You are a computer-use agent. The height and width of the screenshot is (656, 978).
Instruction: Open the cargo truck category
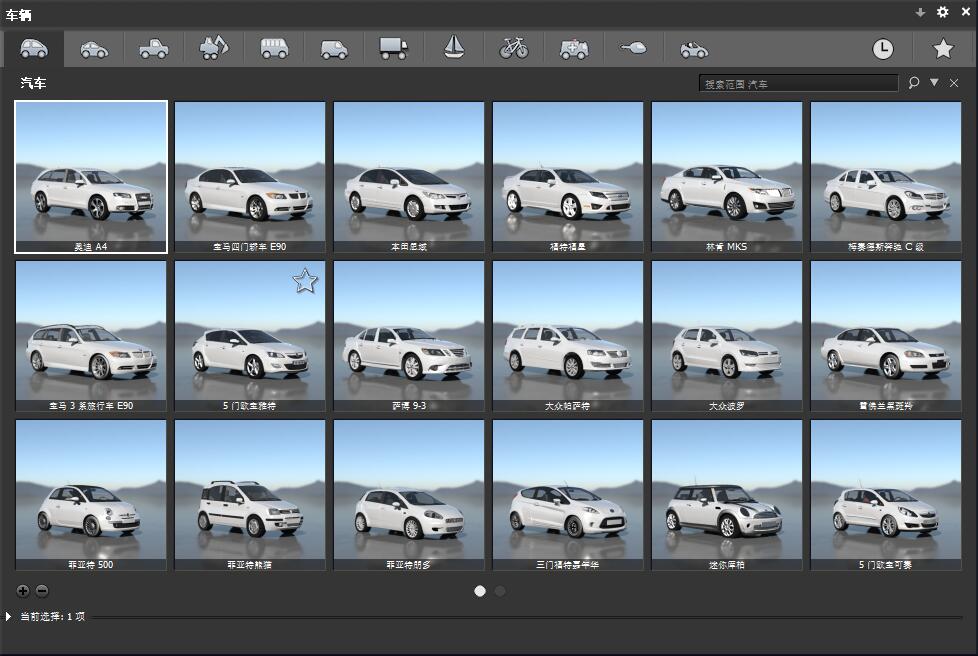pos(393,48)
